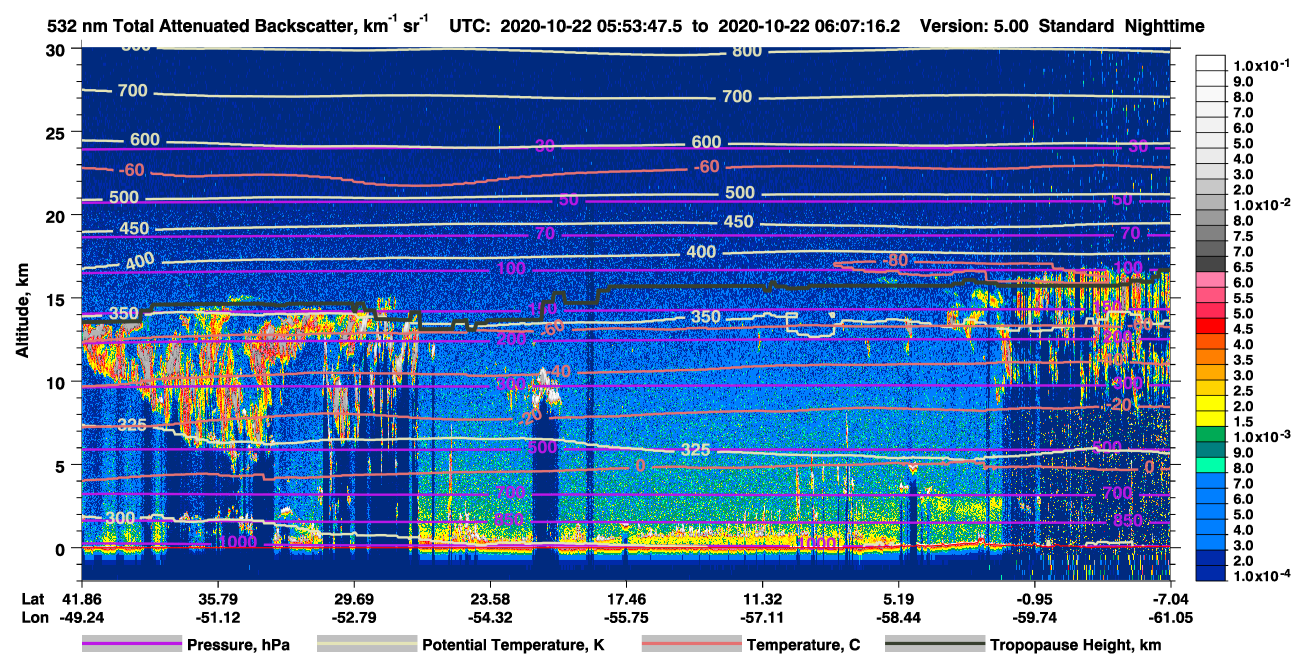Click the 10 km altitude tick label
Image resolution: width=1300 pixels, height=667 pixels.
click(57, 382)
